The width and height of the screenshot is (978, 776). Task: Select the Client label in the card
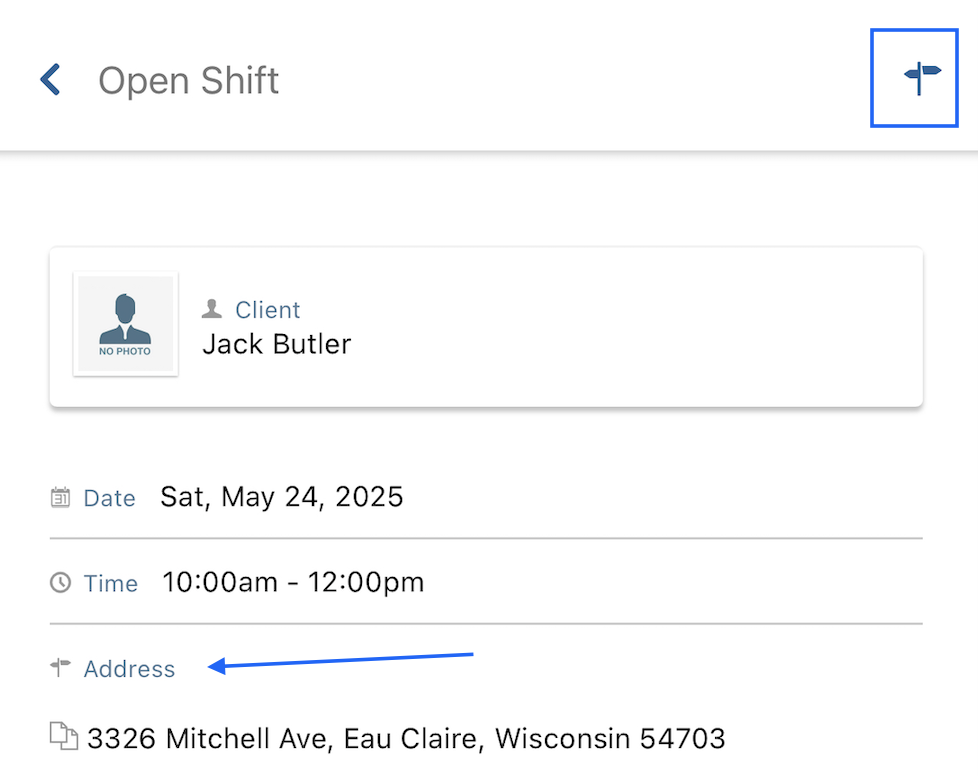(x=268, y=310)
